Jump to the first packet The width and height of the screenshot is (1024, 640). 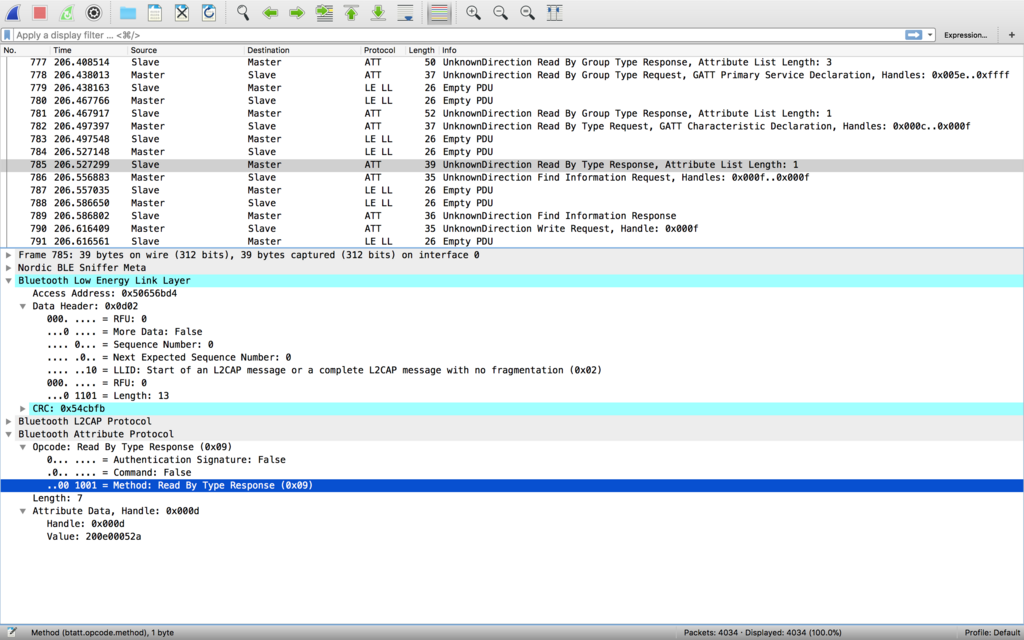coord(351,12)
